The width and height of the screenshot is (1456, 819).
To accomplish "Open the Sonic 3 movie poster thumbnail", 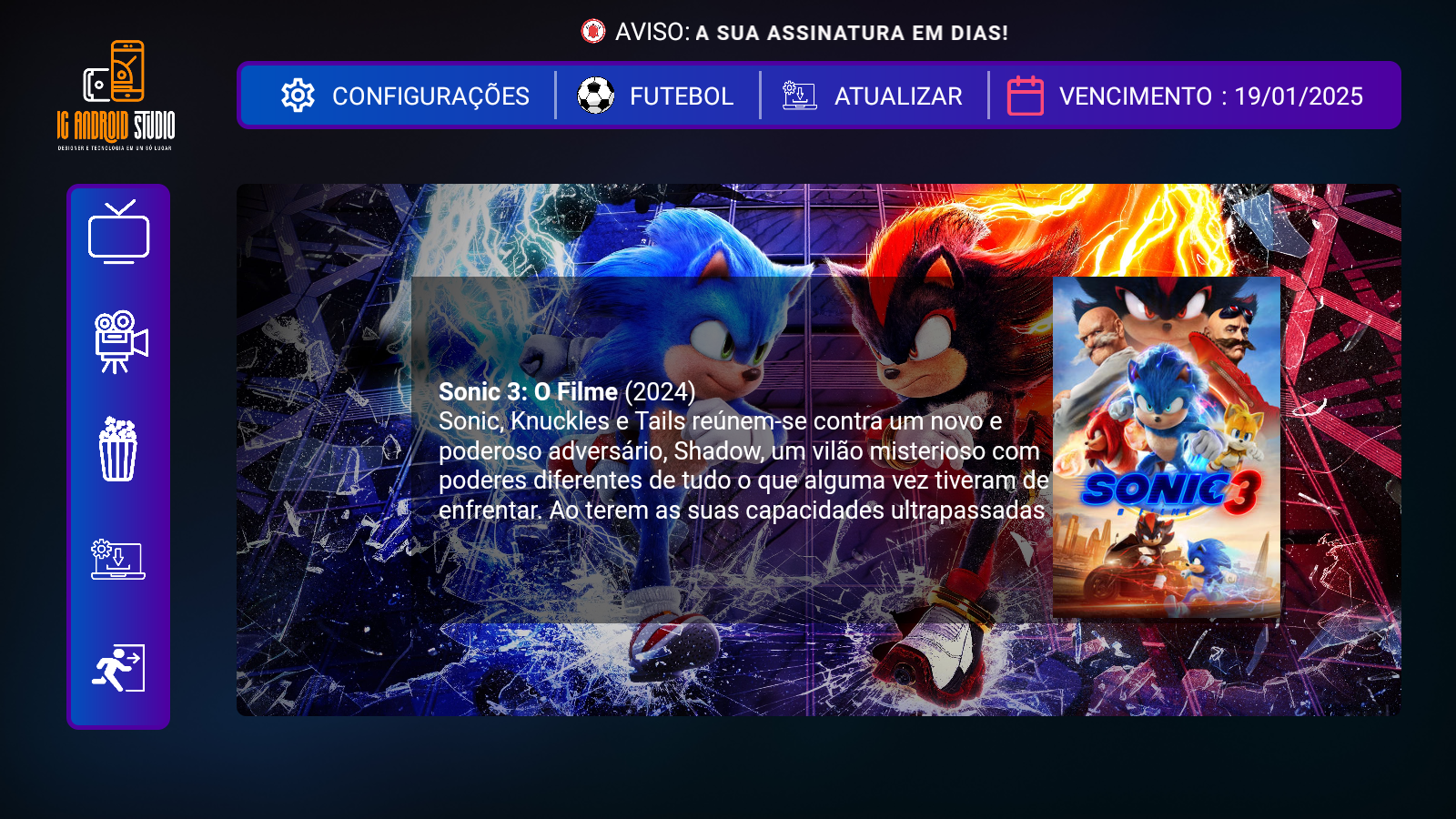I will [x=1167, y=448].
